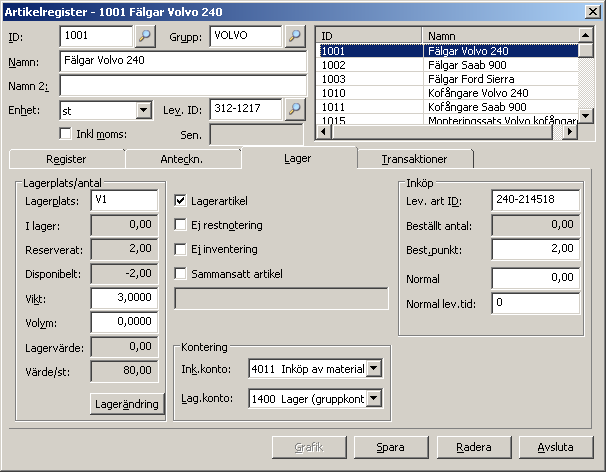The height and width of the screenshot is (472, 606).
Task: Click article list right scroll arrow
Action: click(x=569, y=132)
